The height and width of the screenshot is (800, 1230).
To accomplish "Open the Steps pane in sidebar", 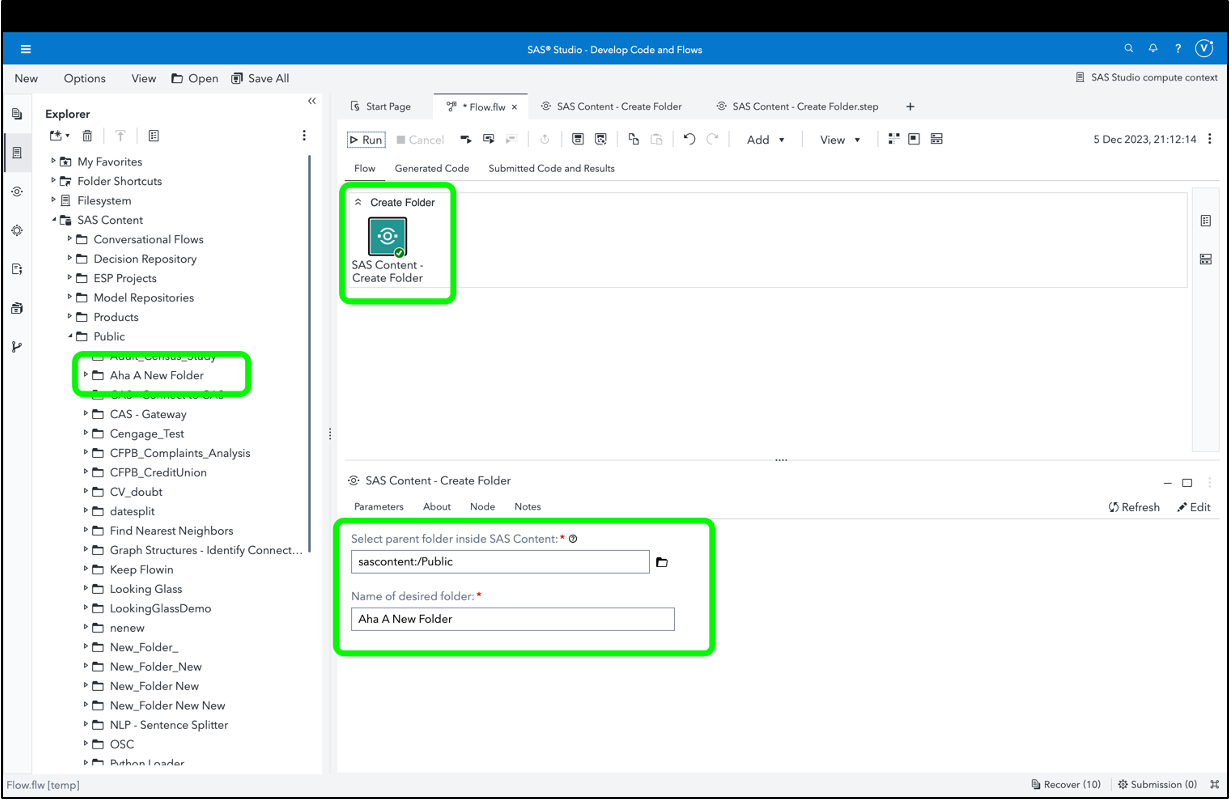I will point(17,191).
